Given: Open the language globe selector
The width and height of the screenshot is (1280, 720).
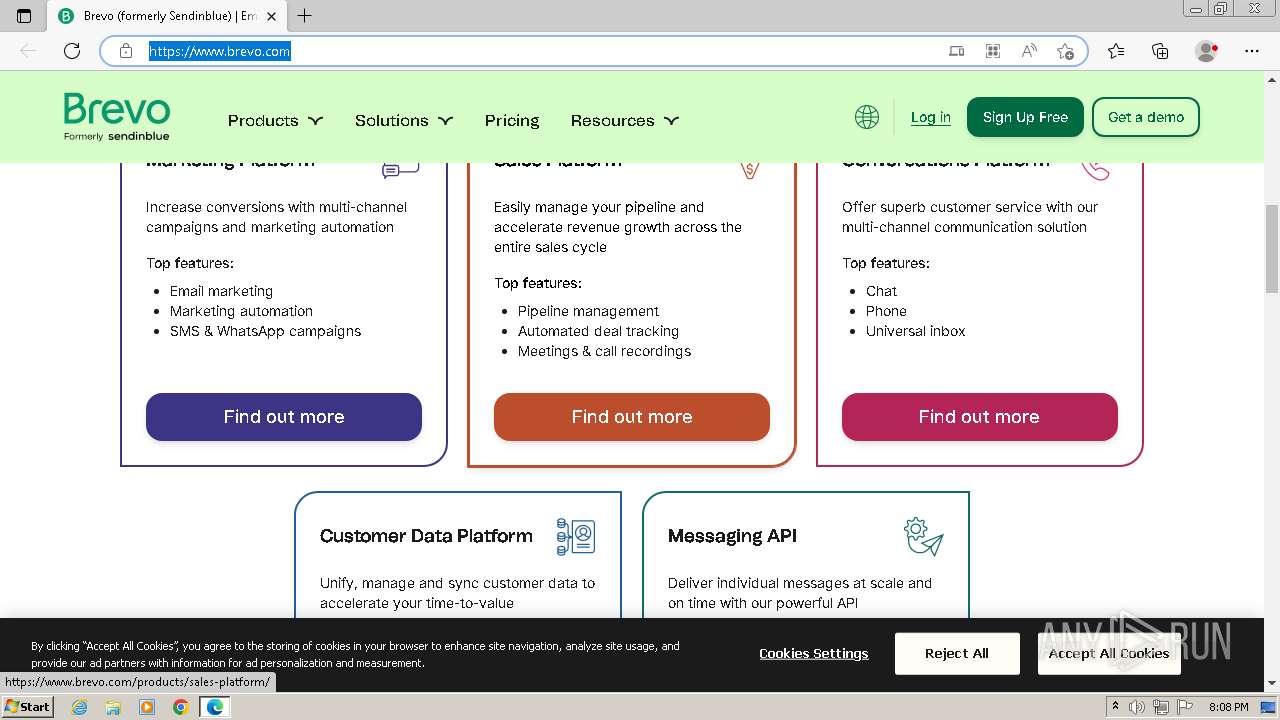Looking at the screenshot, I should (x=867, y=117).
